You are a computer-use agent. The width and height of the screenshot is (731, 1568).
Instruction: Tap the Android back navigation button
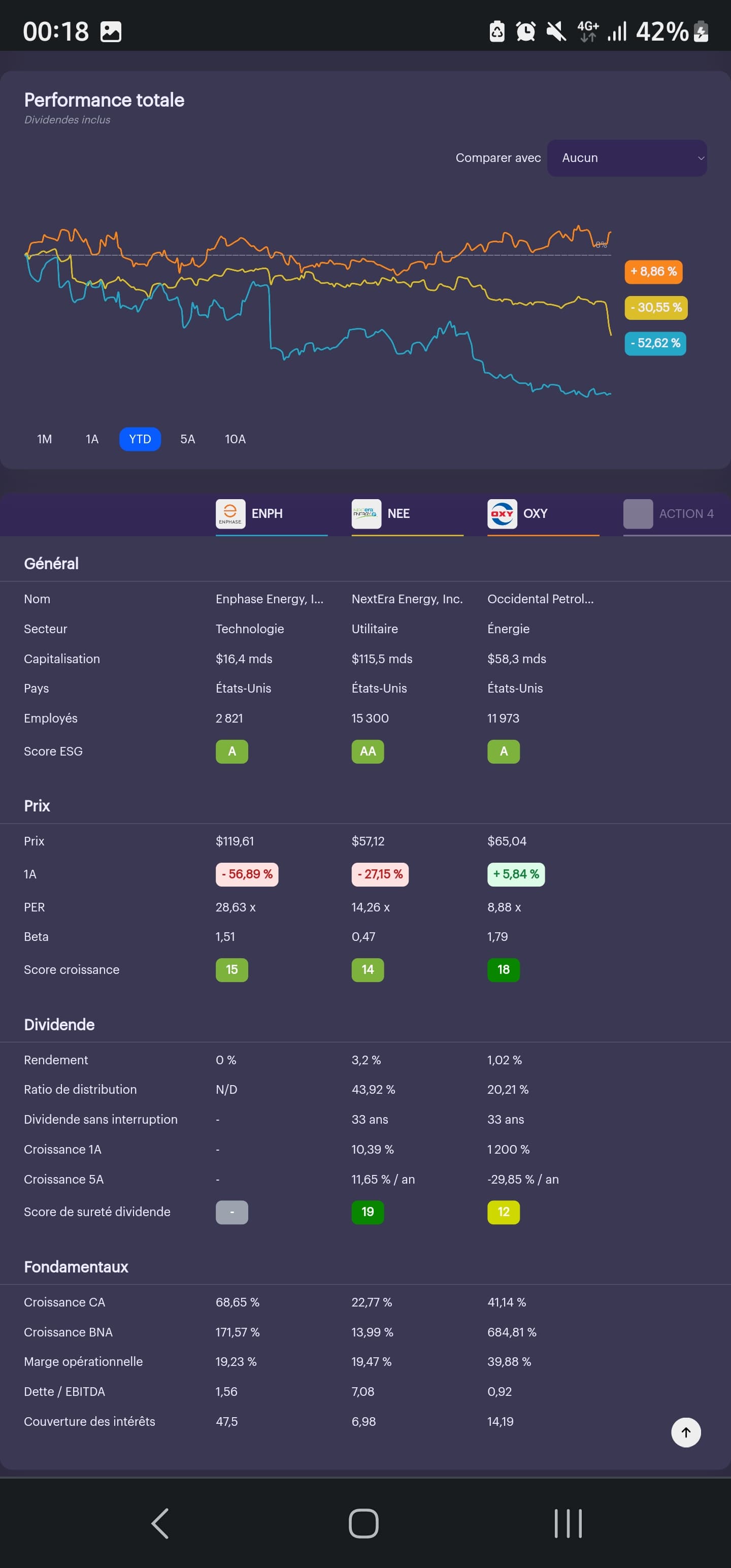[x=159, y=1523]
